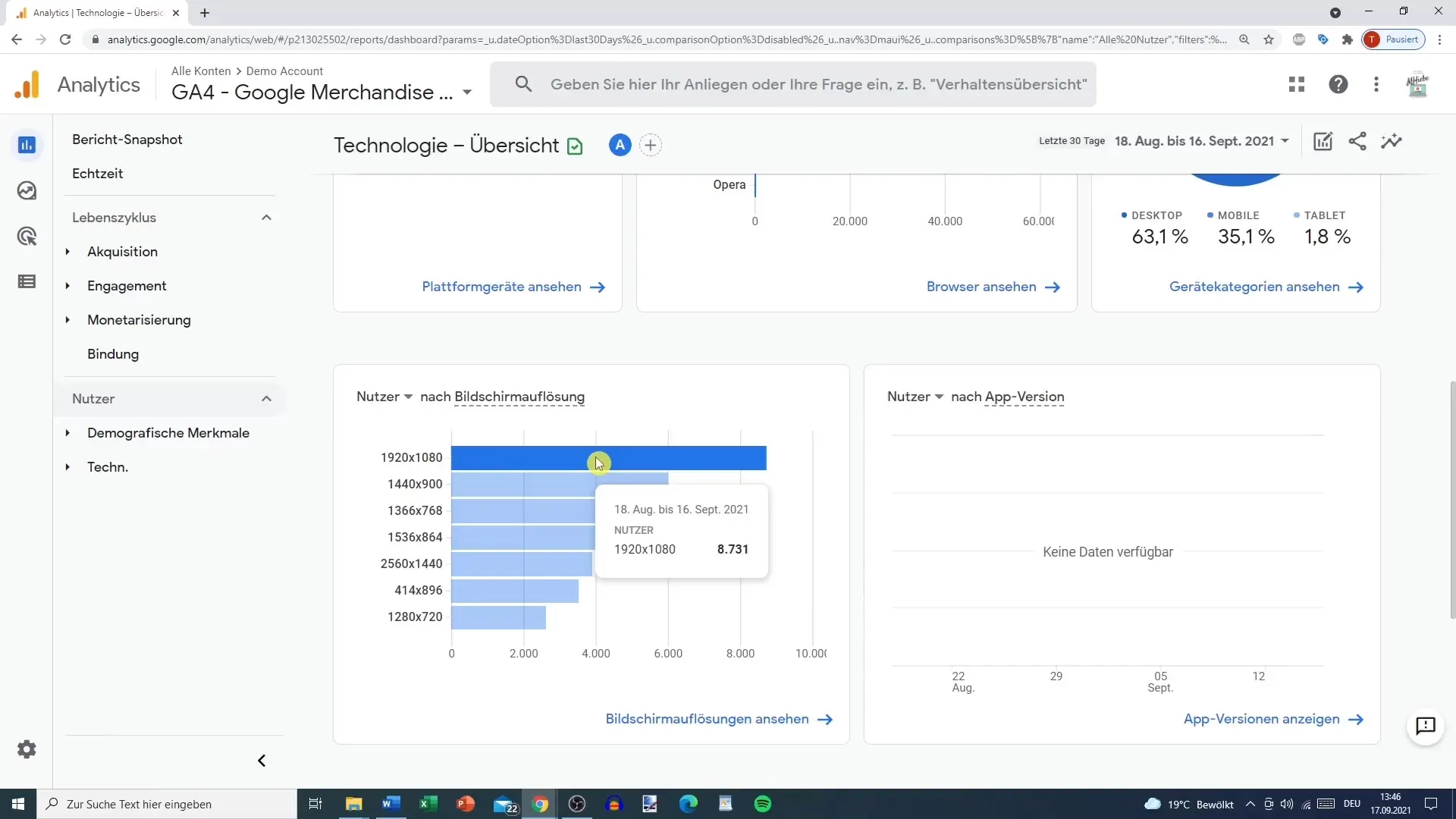Reload the browser page

pyautogui.click(x=65, y=39)
